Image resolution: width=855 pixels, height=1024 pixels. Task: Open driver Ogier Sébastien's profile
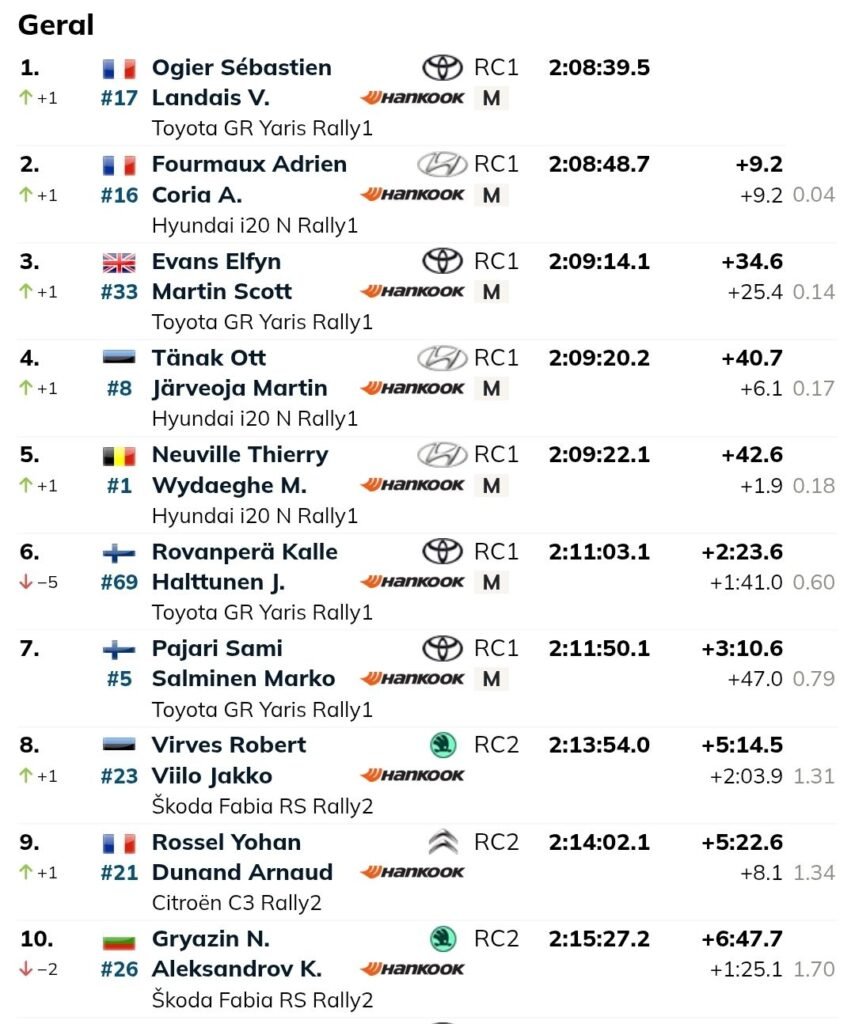(241, 68)
